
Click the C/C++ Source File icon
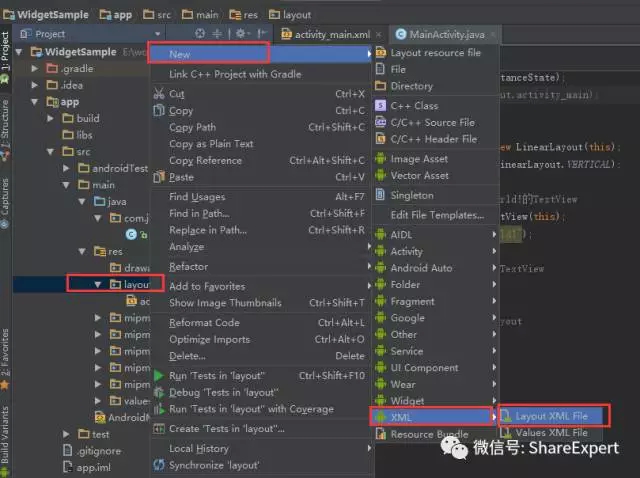pyautogui.click(x=380, y=122)
